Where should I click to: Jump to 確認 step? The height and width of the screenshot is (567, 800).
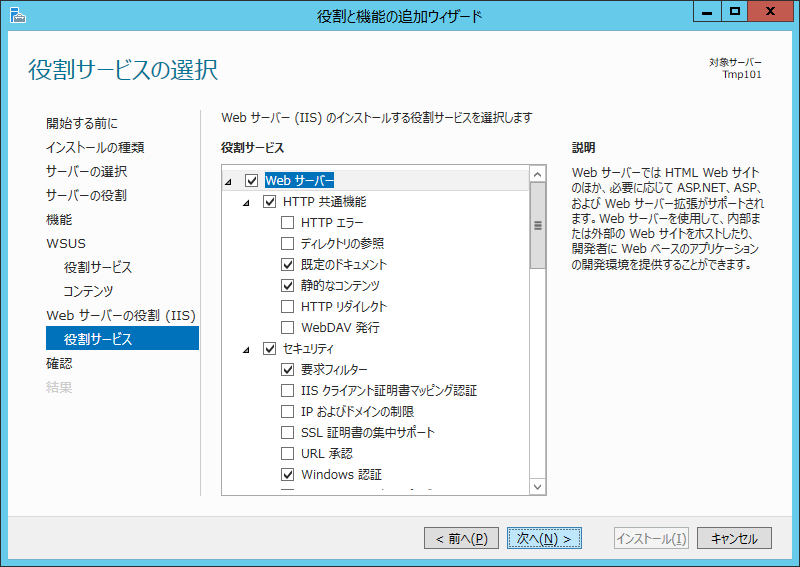click(x=59, y=363)
